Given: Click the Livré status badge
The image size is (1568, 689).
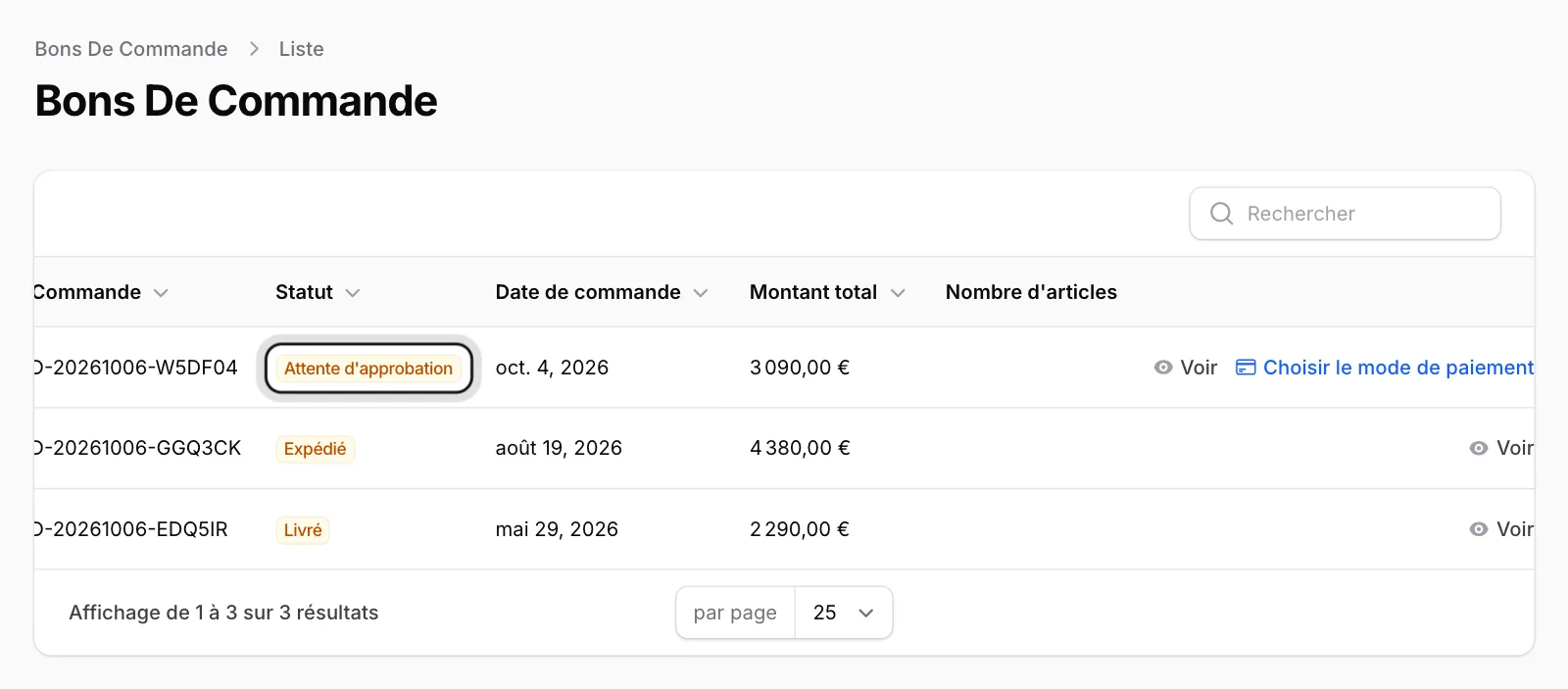Looking at the screenshot, I should click(303, 530).
